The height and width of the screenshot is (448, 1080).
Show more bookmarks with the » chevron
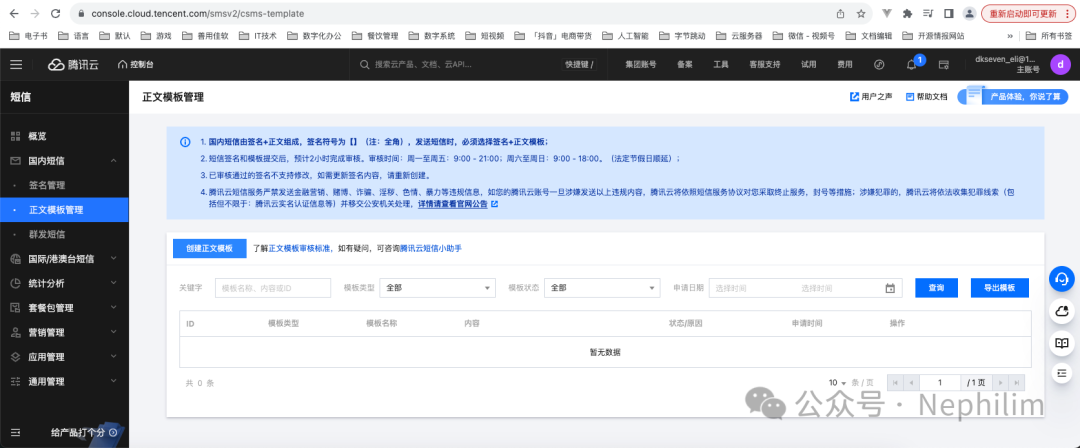[1010, 35]
